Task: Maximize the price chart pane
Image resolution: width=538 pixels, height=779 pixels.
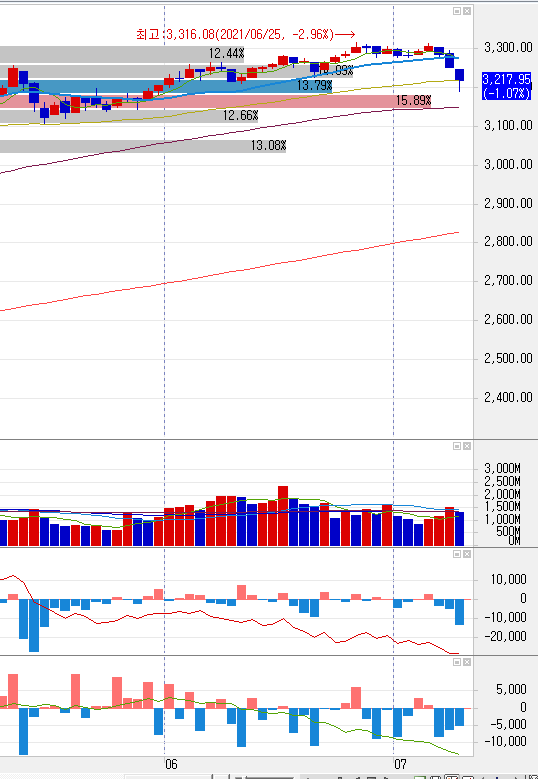Action: (x=458, y=11)
